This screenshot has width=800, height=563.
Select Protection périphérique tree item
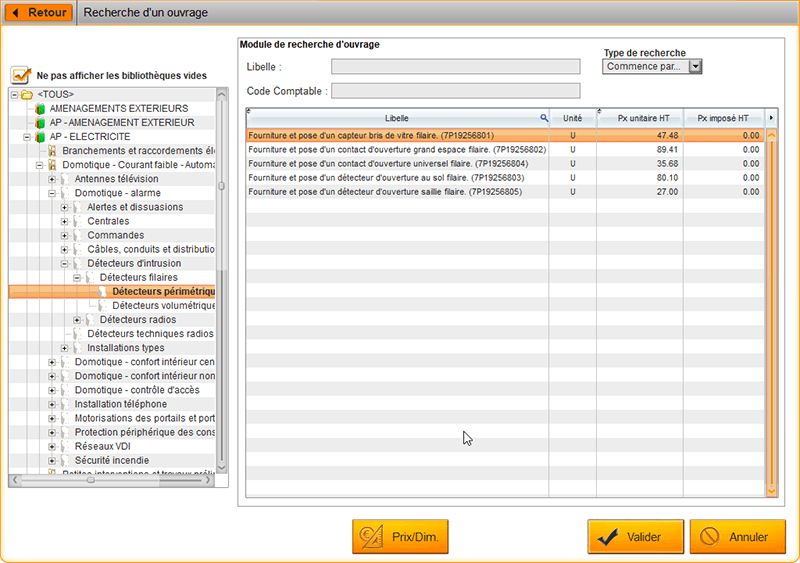coord(144,432)
